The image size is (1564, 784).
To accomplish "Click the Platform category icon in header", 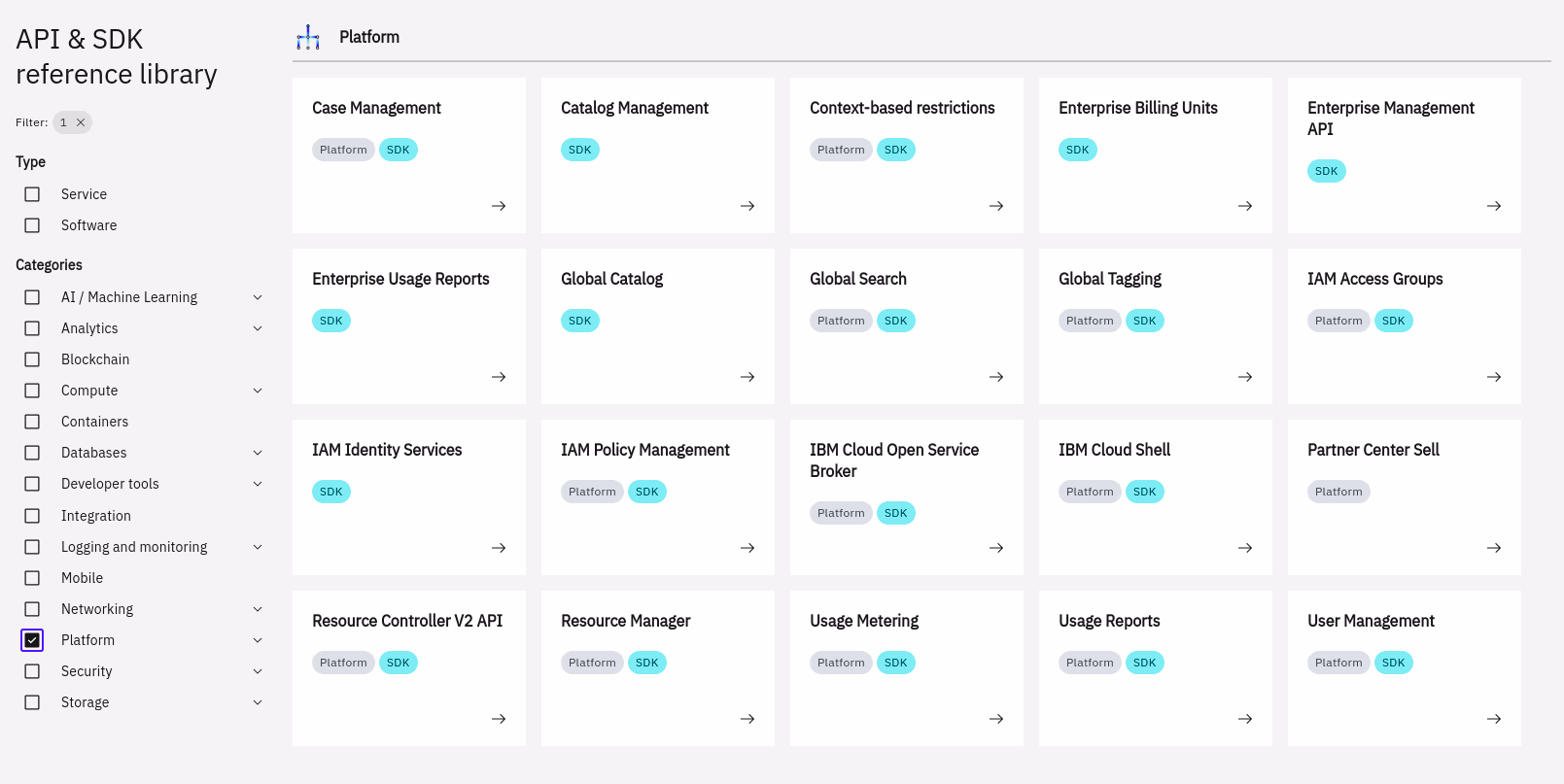I will pyautogui.click(x=308, y=38).
